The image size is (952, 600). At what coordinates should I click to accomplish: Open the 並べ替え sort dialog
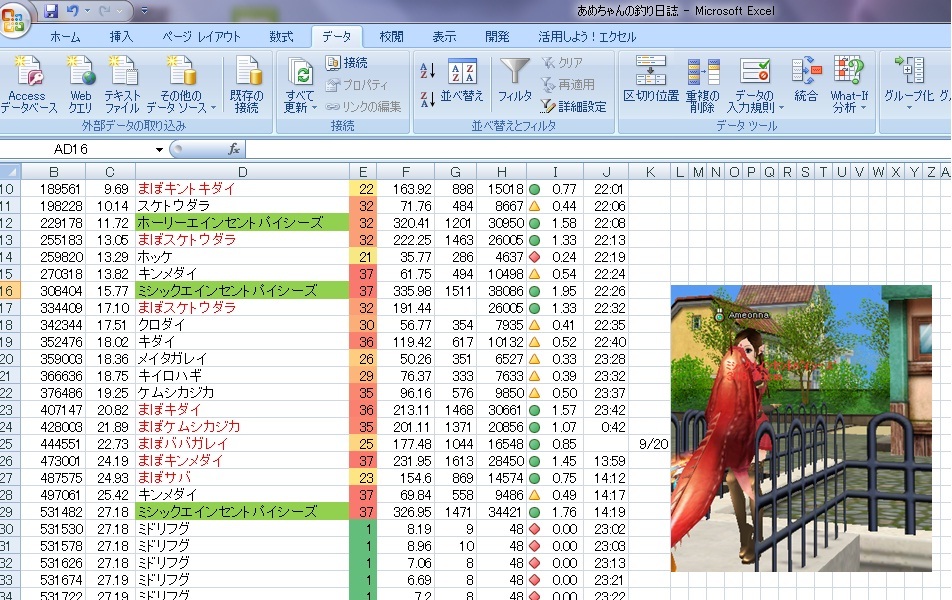pos(462,80)
